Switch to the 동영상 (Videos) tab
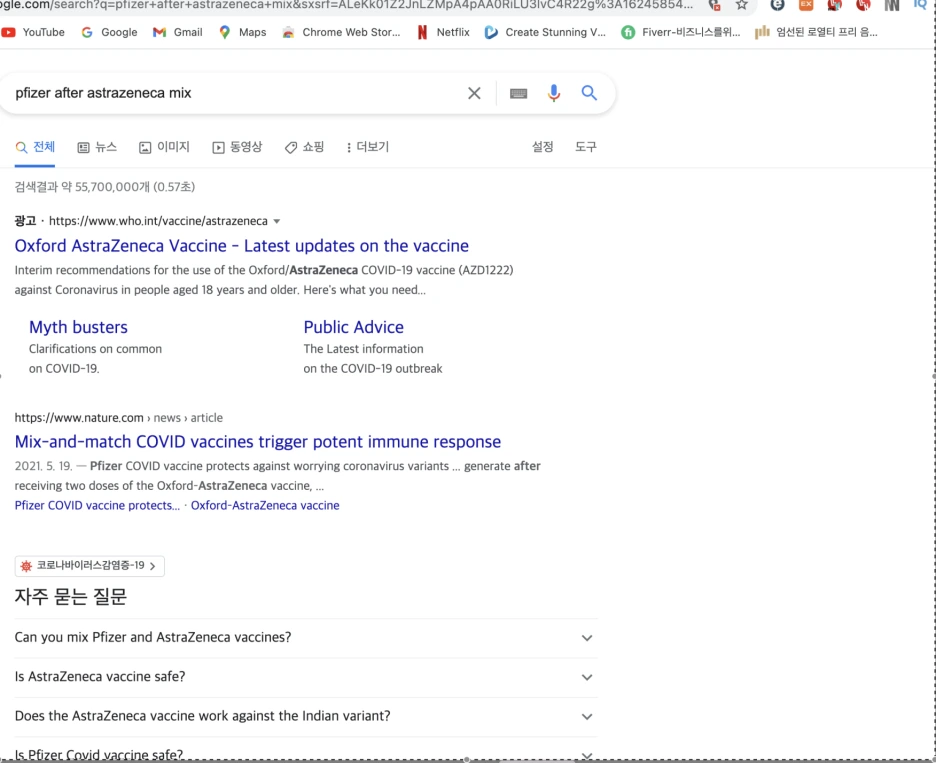This screenshot has height=763, width=936. tap(238, 147)
